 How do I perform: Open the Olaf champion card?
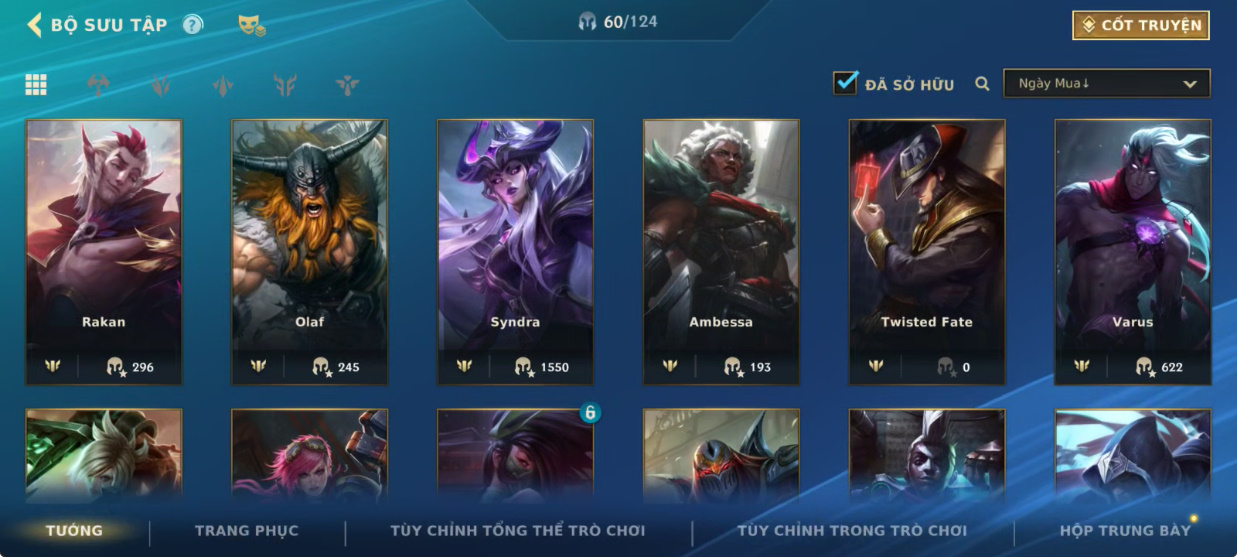pos(309,252)
